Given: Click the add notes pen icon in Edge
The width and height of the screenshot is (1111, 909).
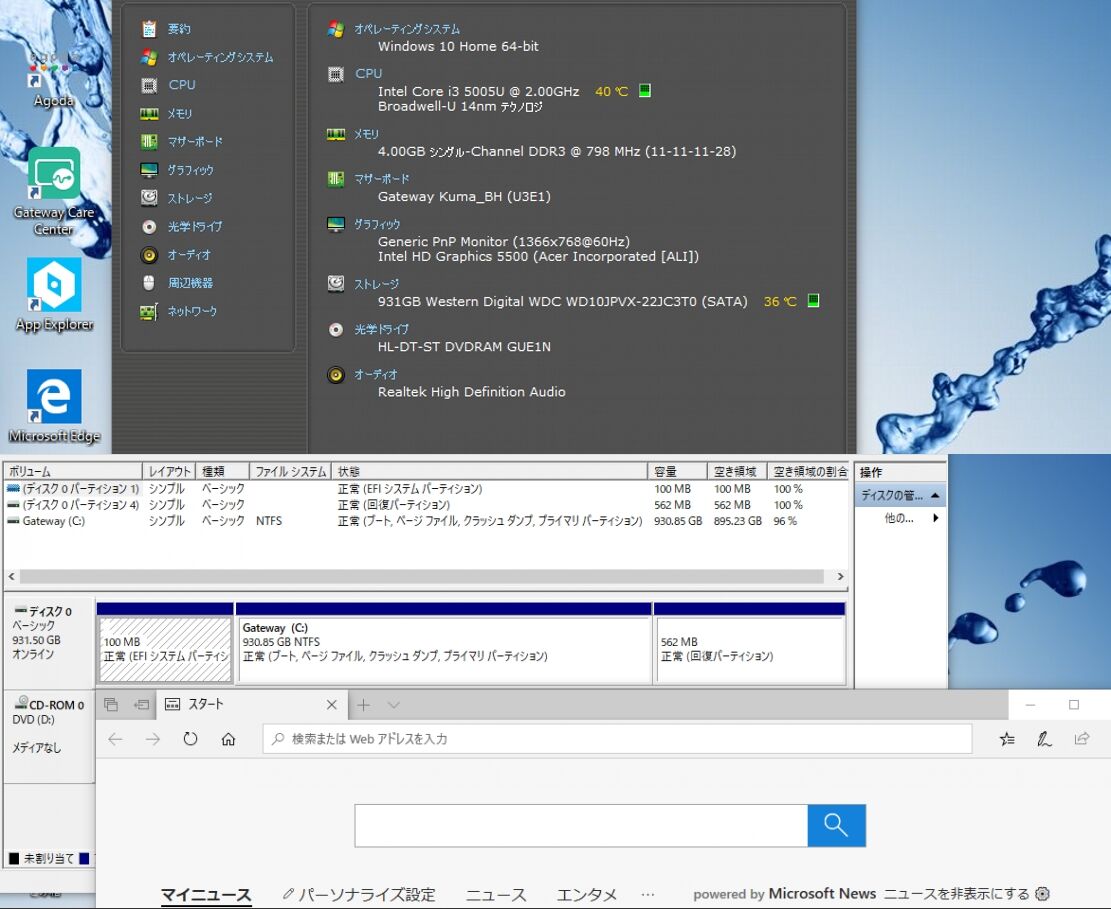Looking at the screenshot, I should click(x=1044, y=740).
